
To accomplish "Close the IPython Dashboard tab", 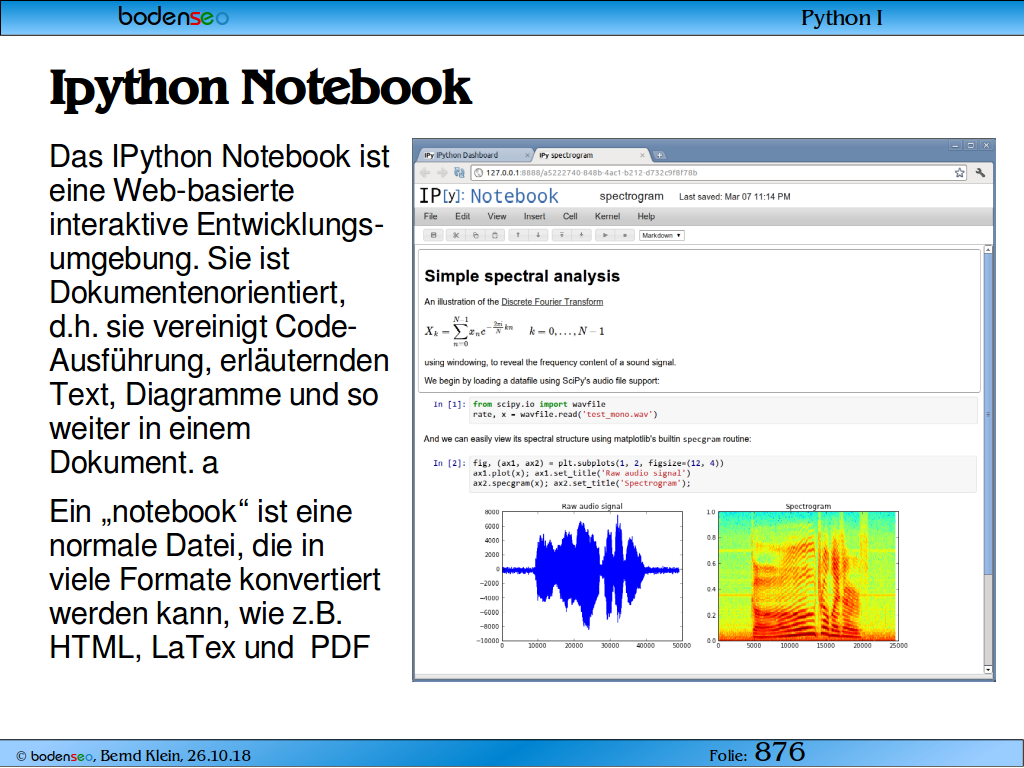I will pyautogui.click(x=527, y=155).
